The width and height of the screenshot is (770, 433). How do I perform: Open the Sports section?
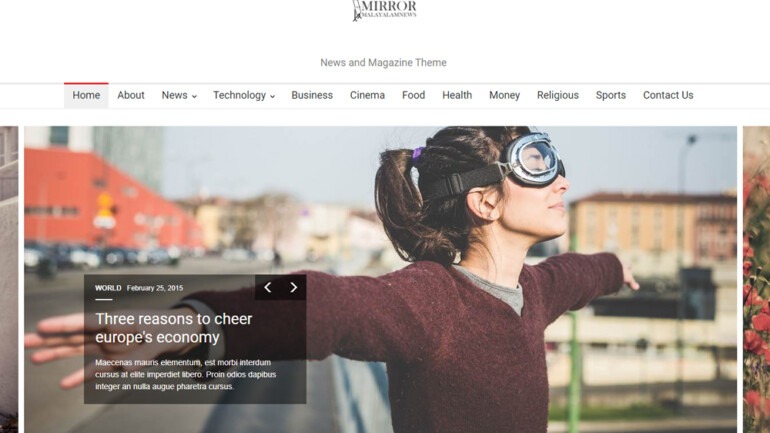coord(610,96)
